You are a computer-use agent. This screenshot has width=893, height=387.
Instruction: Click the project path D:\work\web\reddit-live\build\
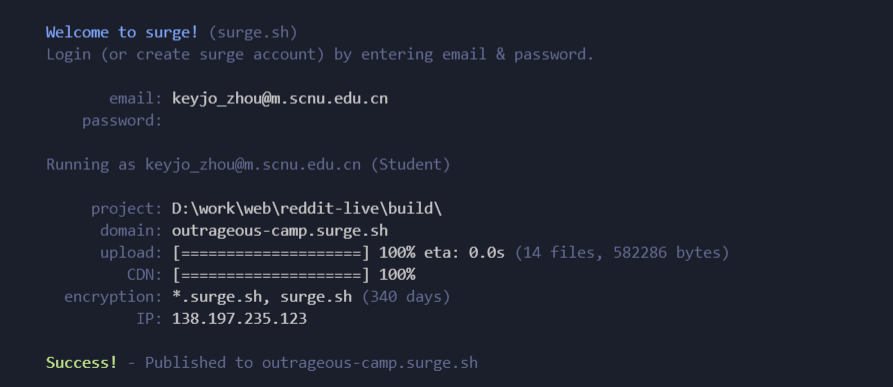coord(307,209)
